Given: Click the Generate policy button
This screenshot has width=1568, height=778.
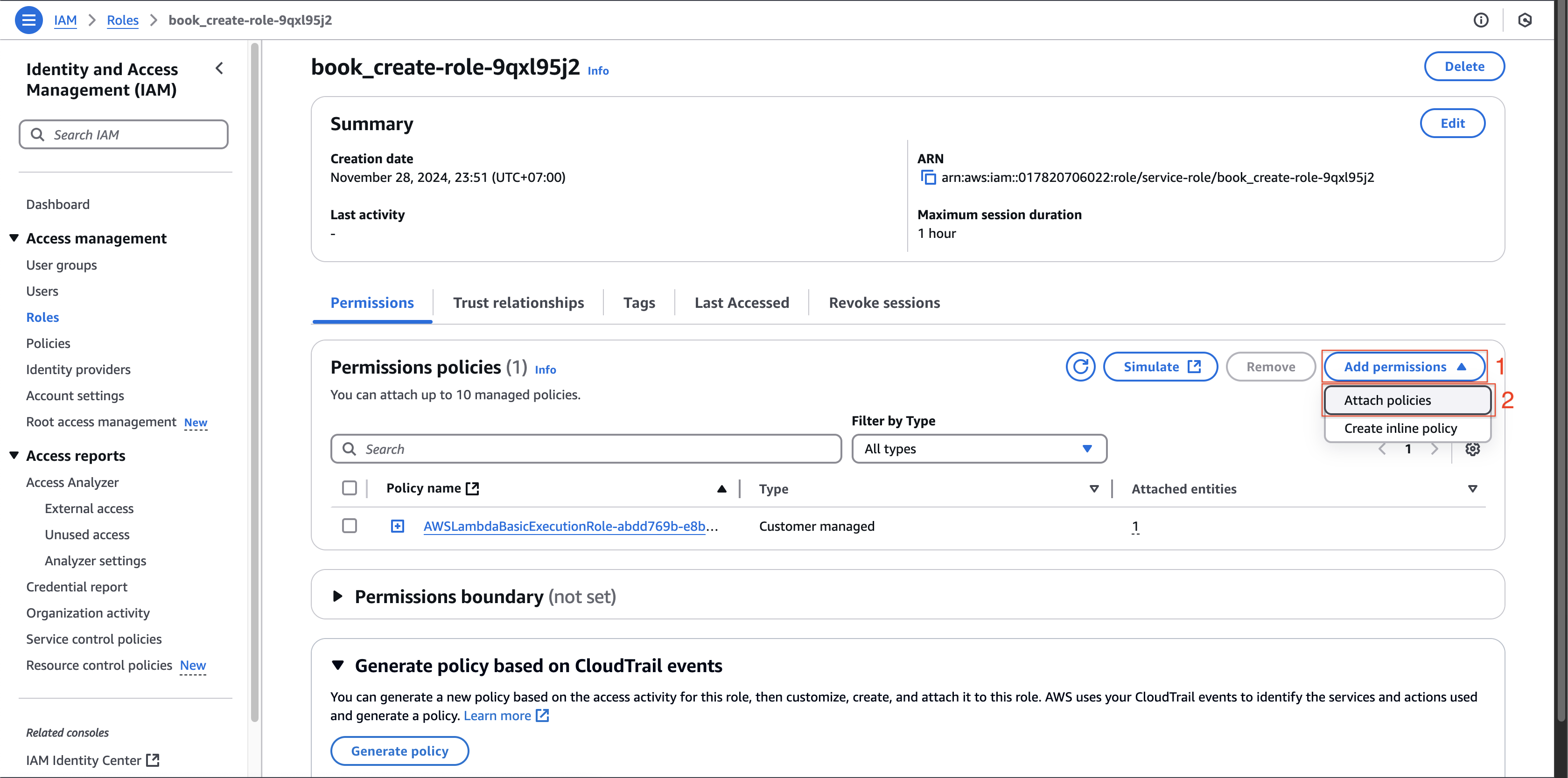Looking at the screenshot, I should tap(399, 751).
